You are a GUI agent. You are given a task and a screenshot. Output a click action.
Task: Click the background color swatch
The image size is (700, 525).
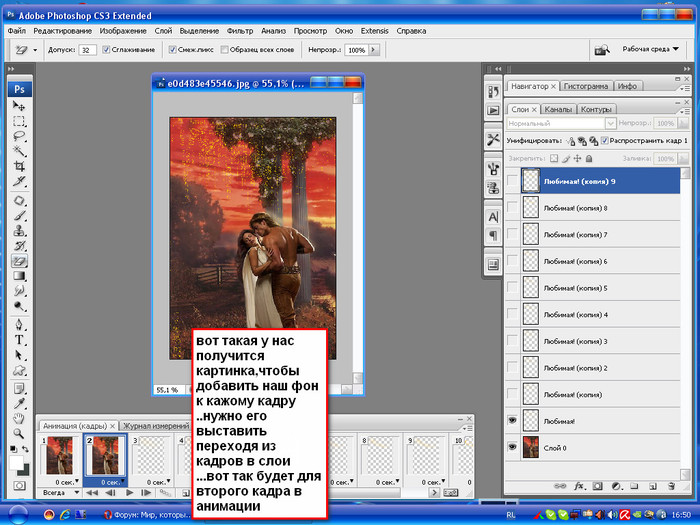pos(25,471)
